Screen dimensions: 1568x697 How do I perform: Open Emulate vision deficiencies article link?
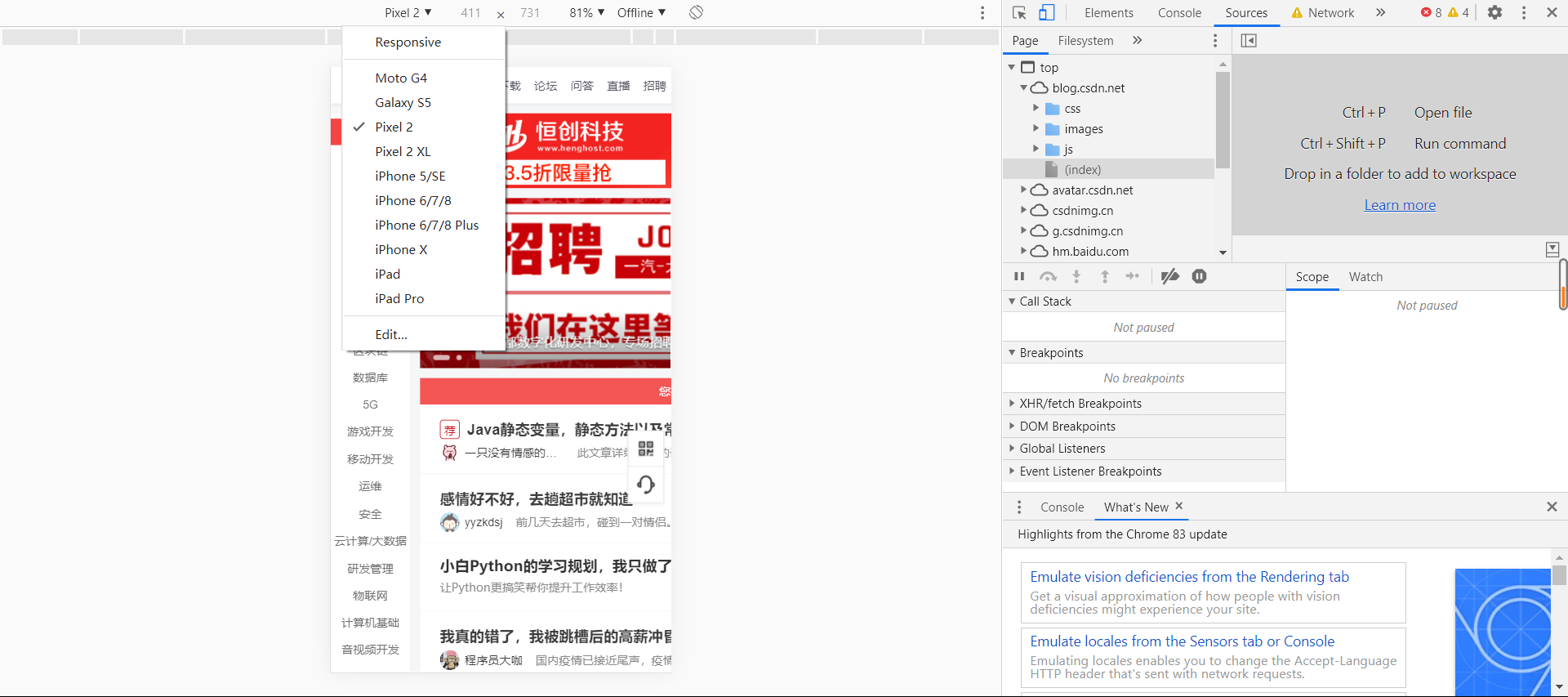point(1189,577)
